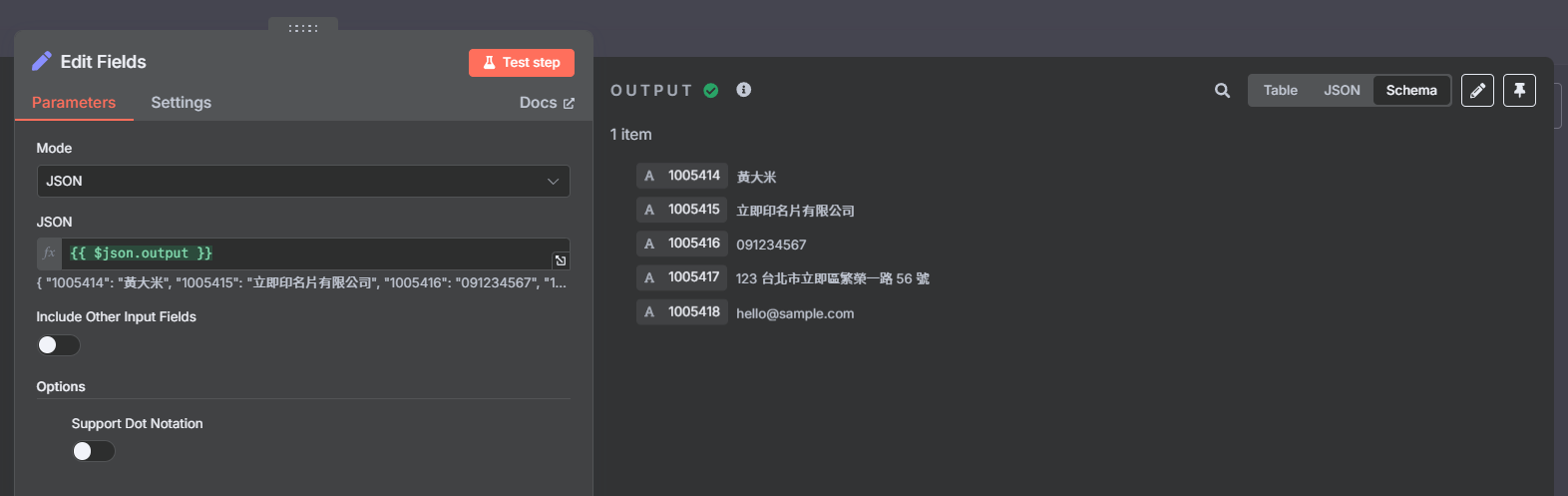This screenshot has width=1568, height=496.
Task: Pin the output data with pushpin icon
Action: 1519,91
